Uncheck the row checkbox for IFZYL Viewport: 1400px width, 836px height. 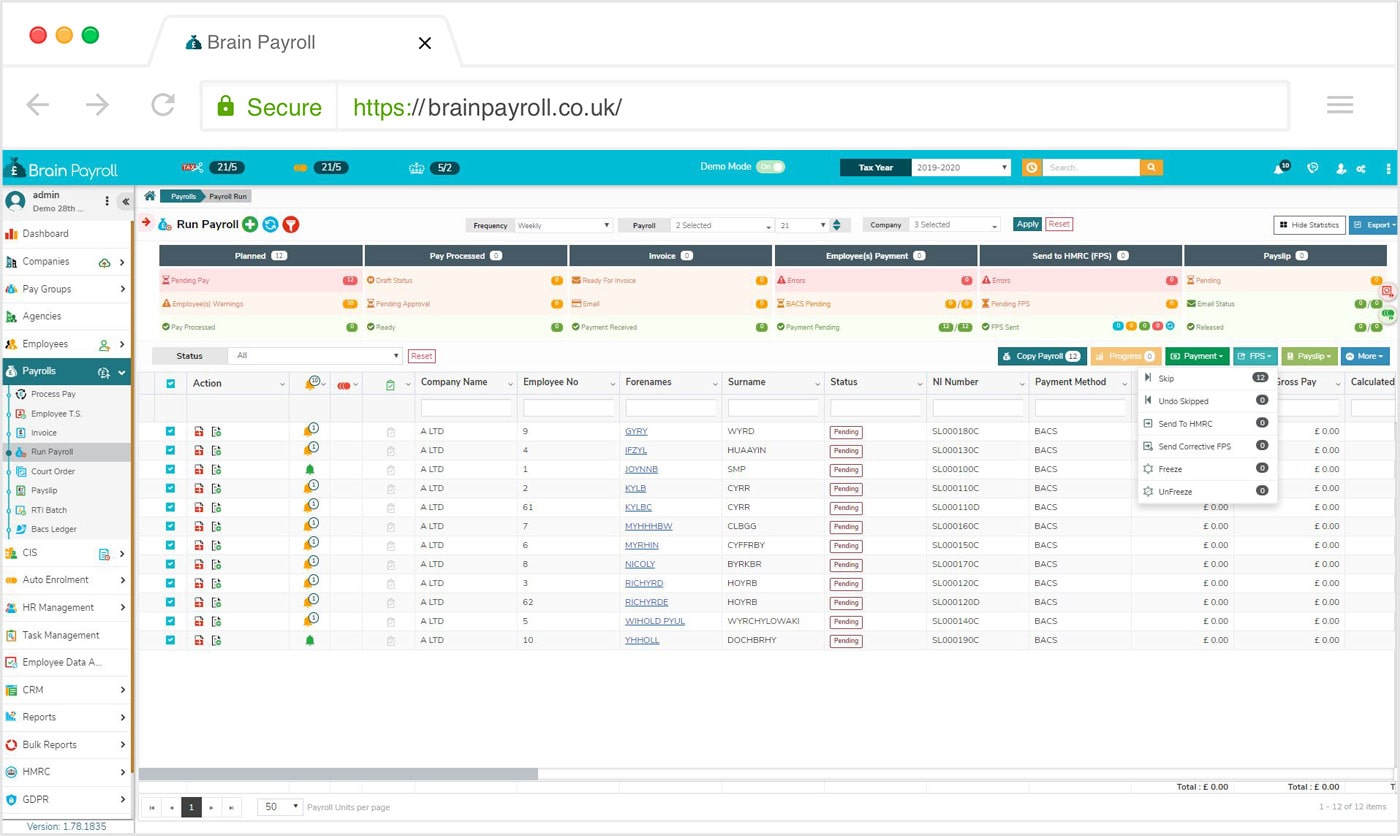[x=170, y=450]
